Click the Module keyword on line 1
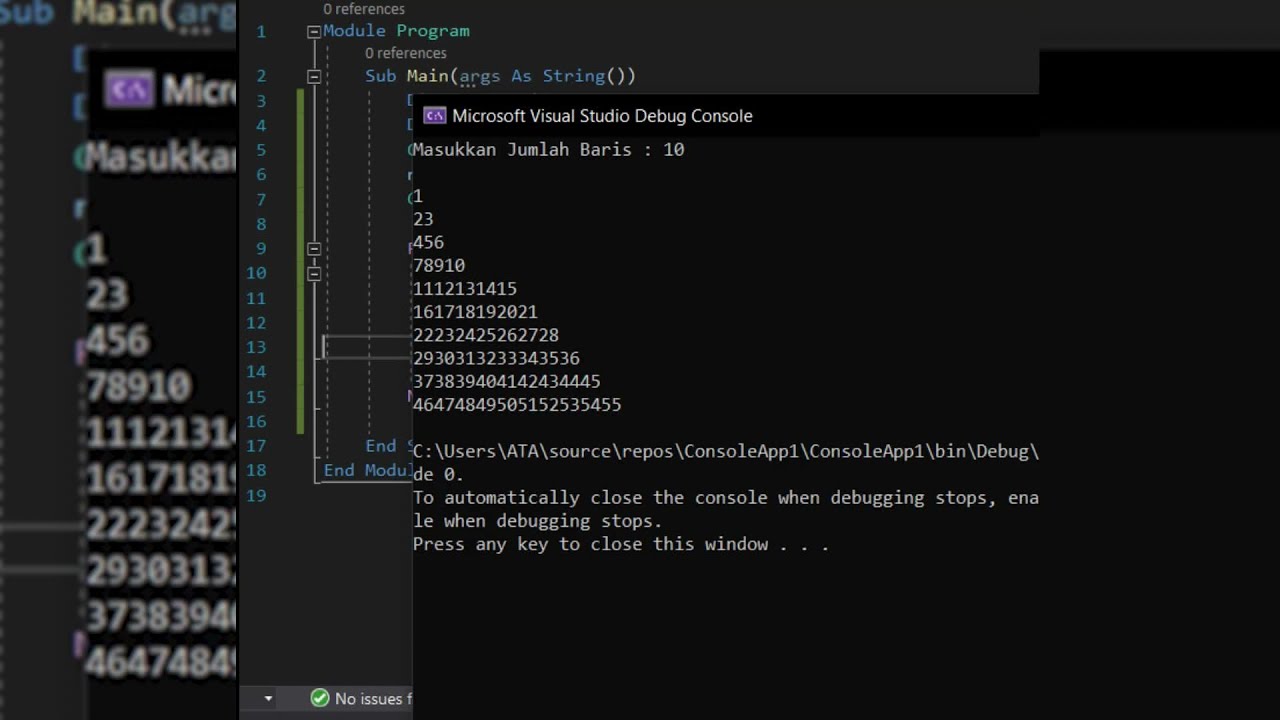Viewport: 1280px width, 720px height. coord(354,31)
